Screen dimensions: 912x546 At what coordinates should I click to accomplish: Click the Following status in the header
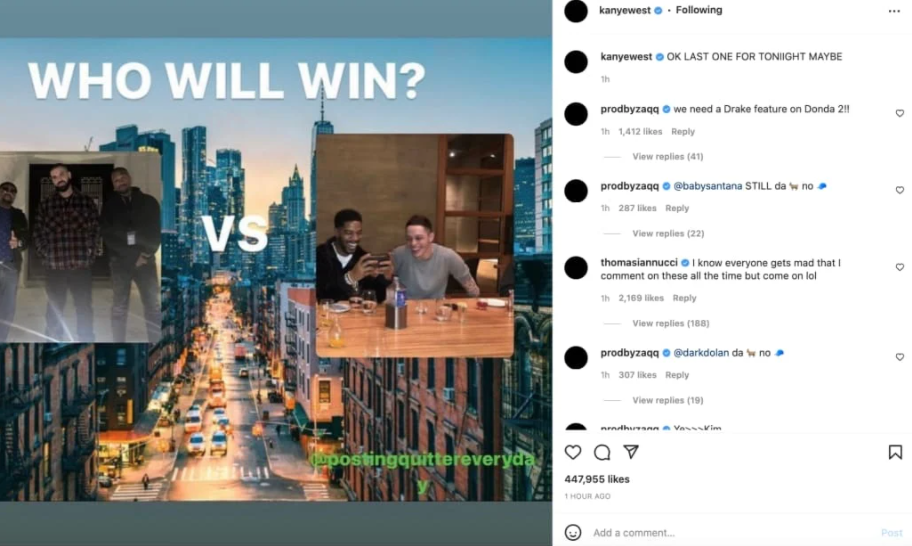point(699,10)
